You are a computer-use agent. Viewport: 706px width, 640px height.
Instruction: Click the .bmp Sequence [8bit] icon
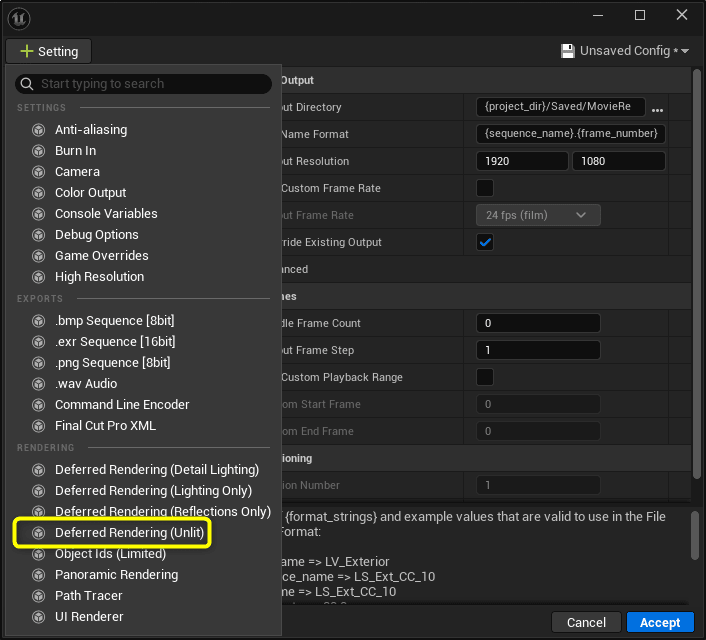39,321
